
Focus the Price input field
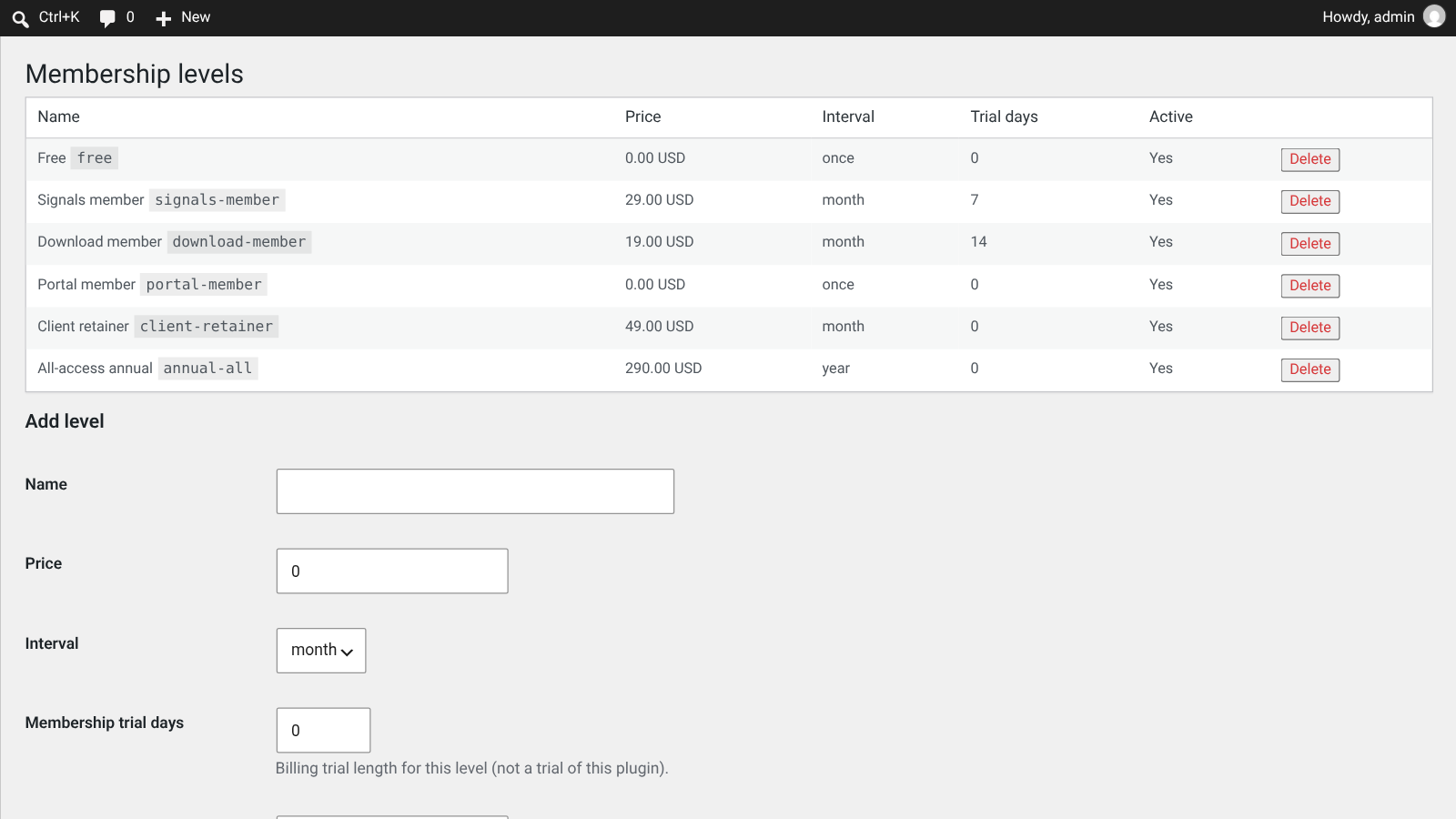click(392, 571)
